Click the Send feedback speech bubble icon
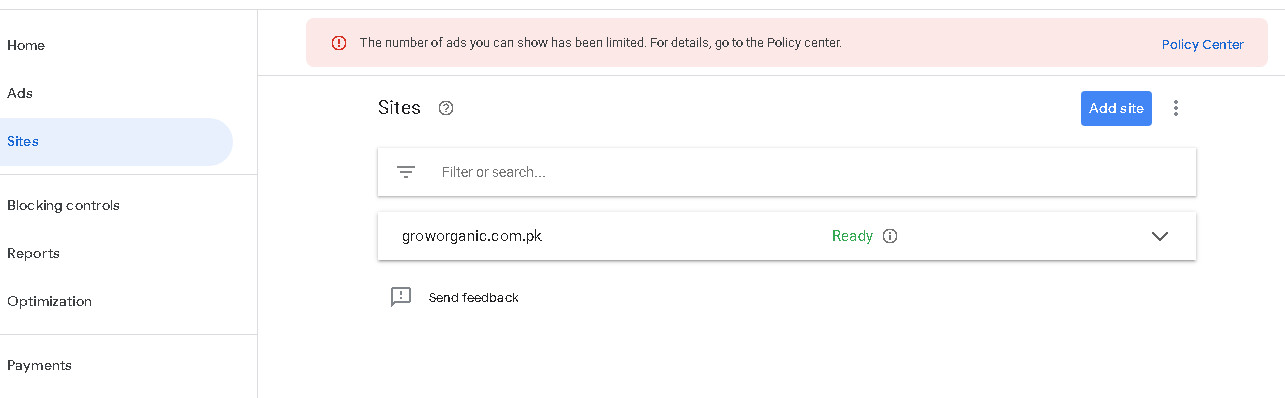Viewport: 1285px width, 398px height. (401, 297)
